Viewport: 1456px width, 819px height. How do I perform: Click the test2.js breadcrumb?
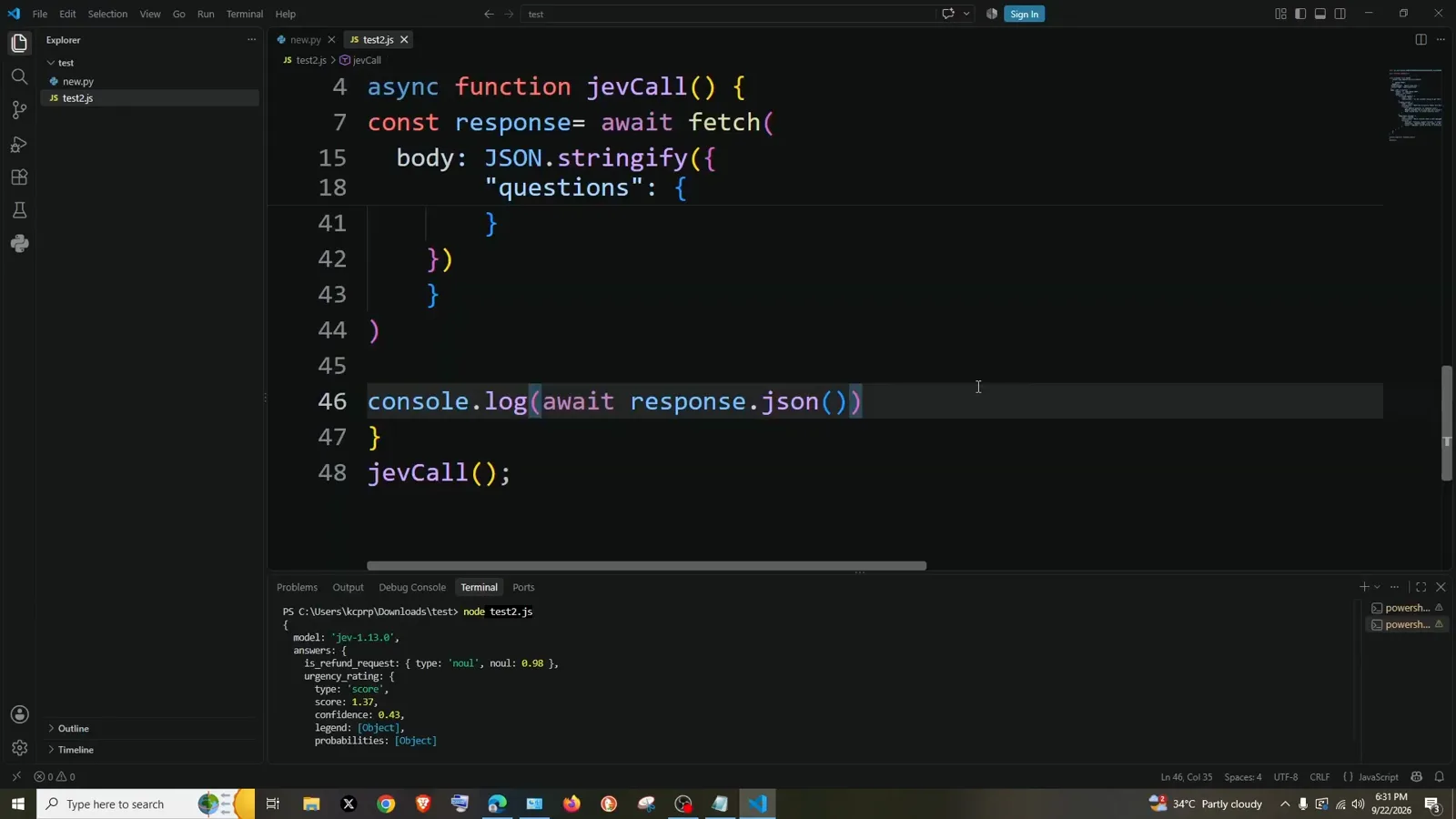click(x=311, y=60)
